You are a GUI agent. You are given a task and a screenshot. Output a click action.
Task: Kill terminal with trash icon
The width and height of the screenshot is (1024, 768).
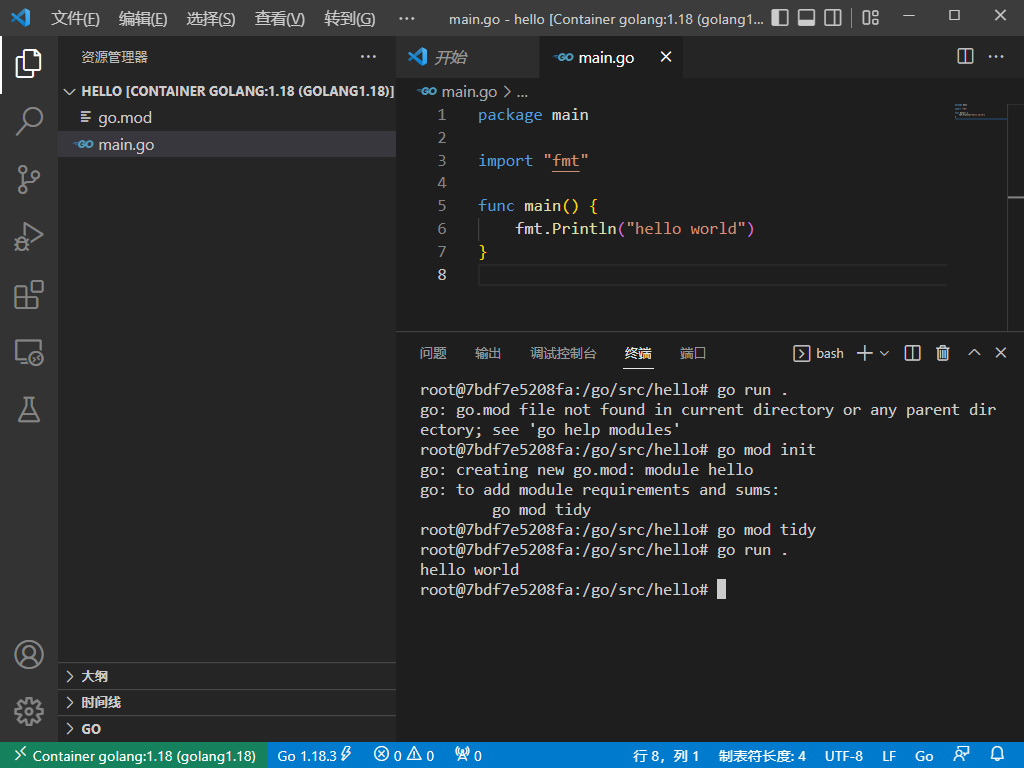(942, 353)
